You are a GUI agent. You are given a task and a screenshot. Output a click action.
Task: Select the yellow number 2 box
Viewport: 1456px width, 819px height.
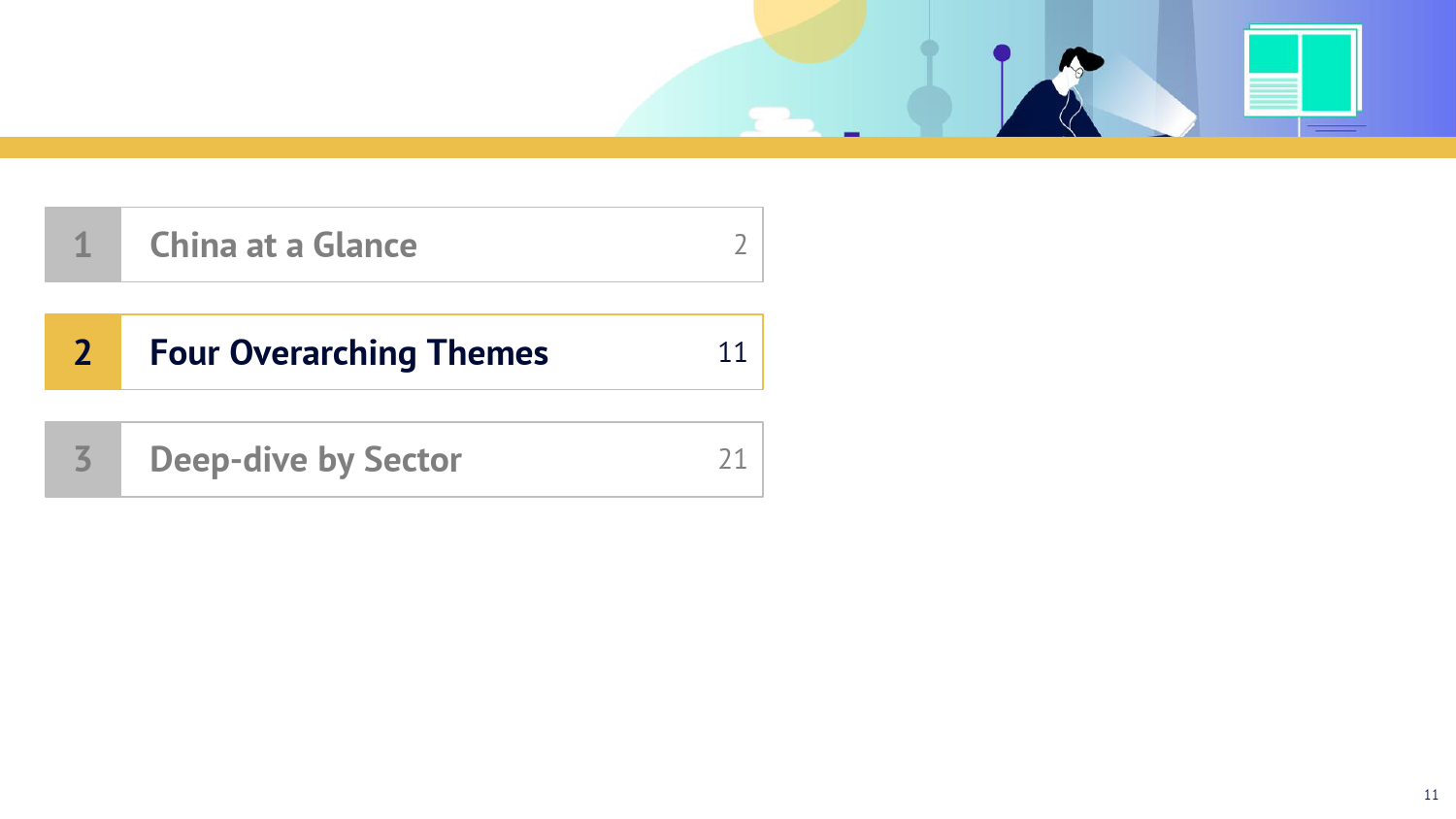(83, 352)
